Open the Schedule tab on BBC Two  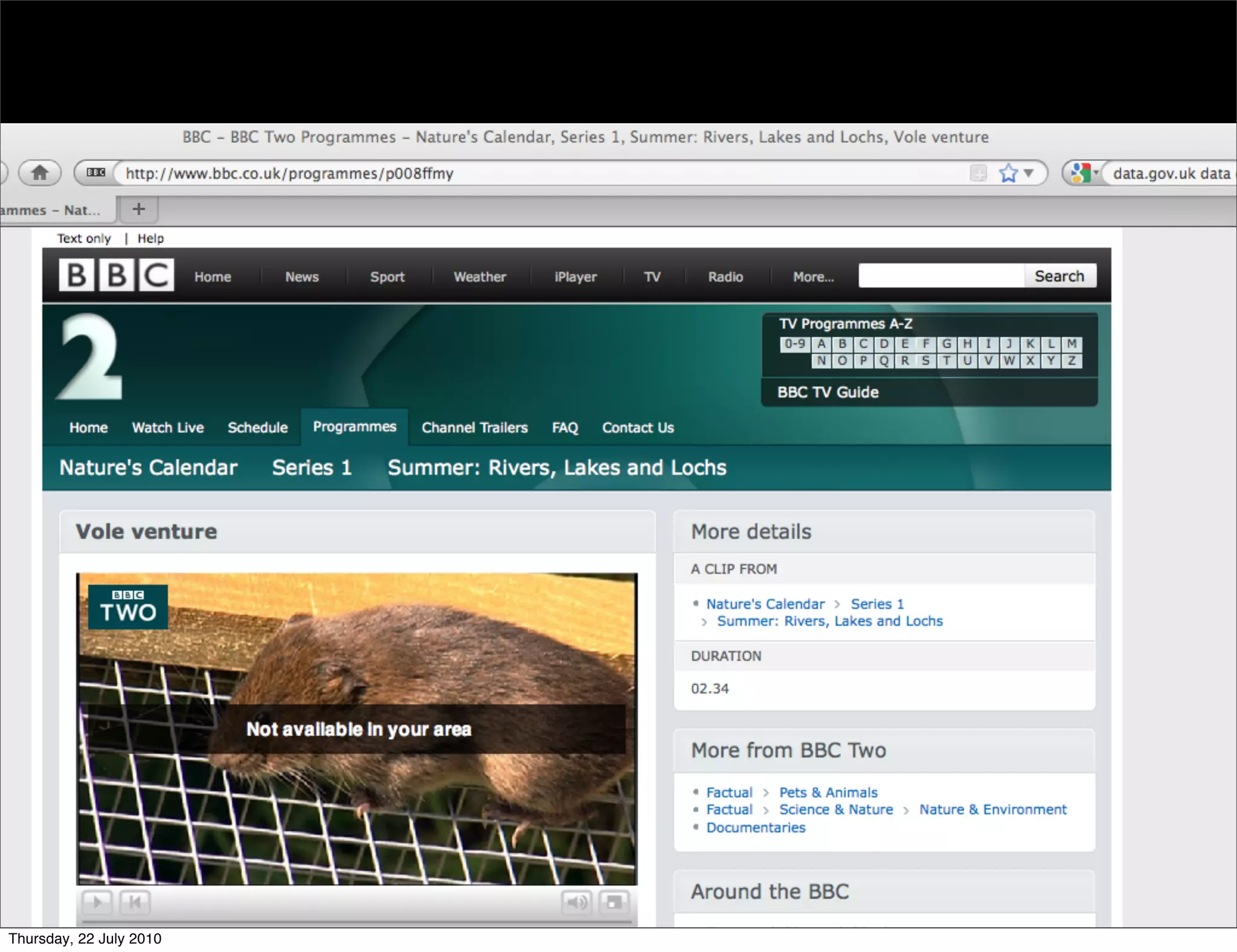(x=257, y=428)
